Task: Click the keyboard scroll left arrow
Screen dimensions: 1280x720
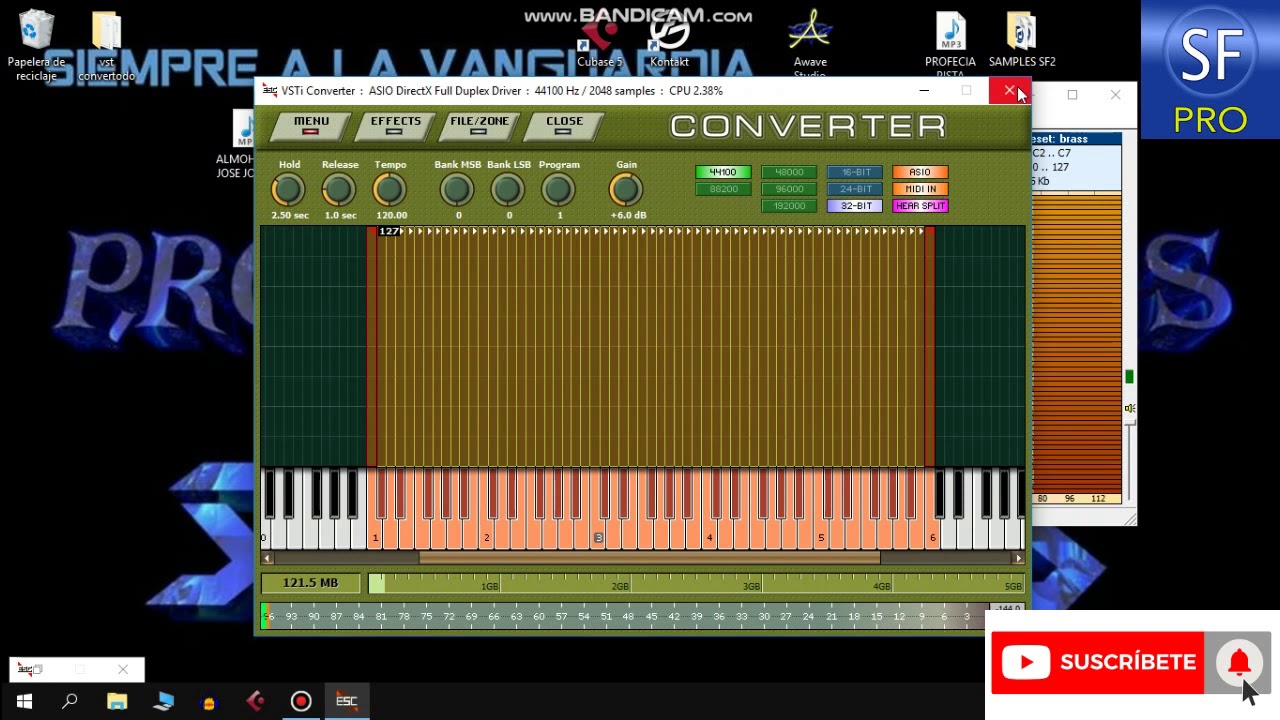Action: 267,558
